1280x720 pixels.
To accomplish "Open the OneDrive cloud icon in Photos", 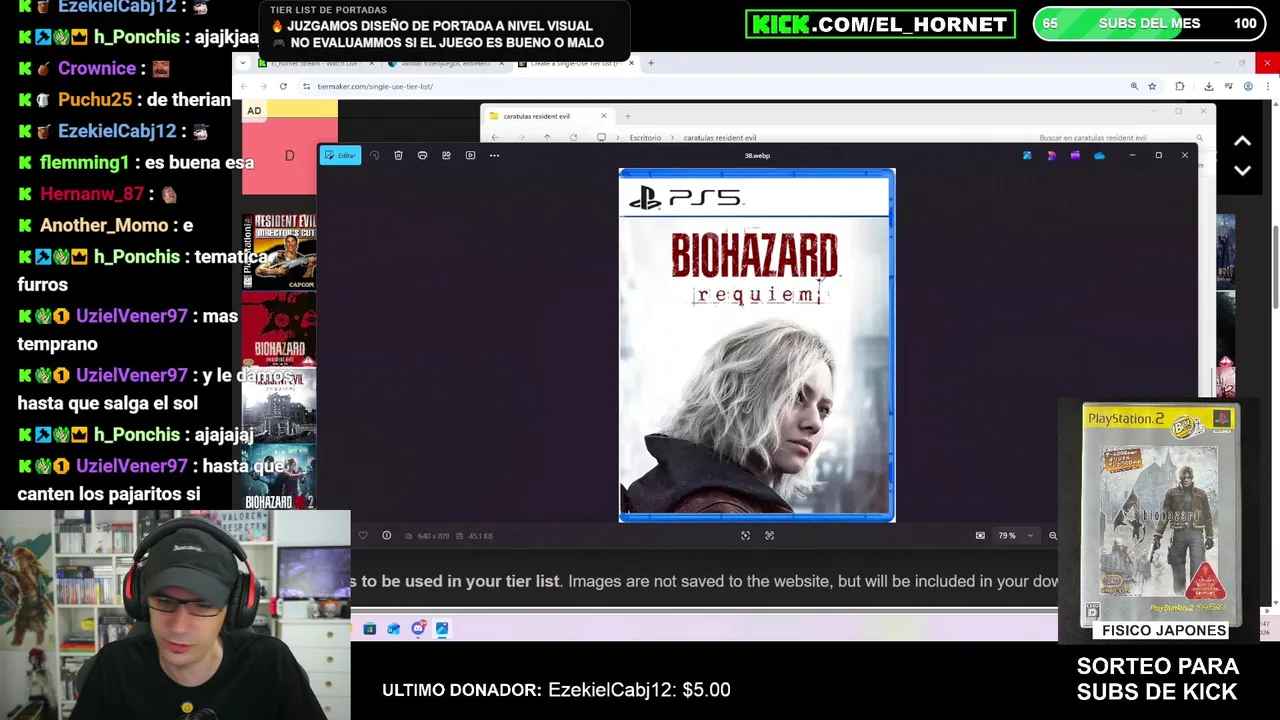I will [x=1099, y=155].
